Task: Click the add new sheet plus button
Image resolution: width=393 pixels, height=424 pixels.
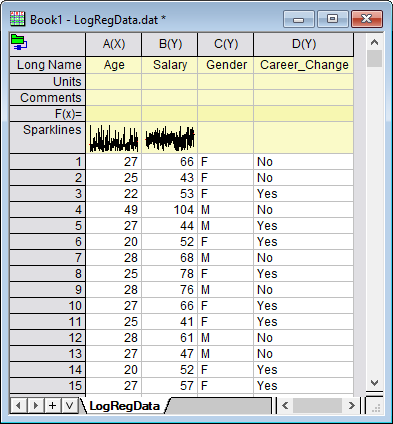Action: (52, 406)
